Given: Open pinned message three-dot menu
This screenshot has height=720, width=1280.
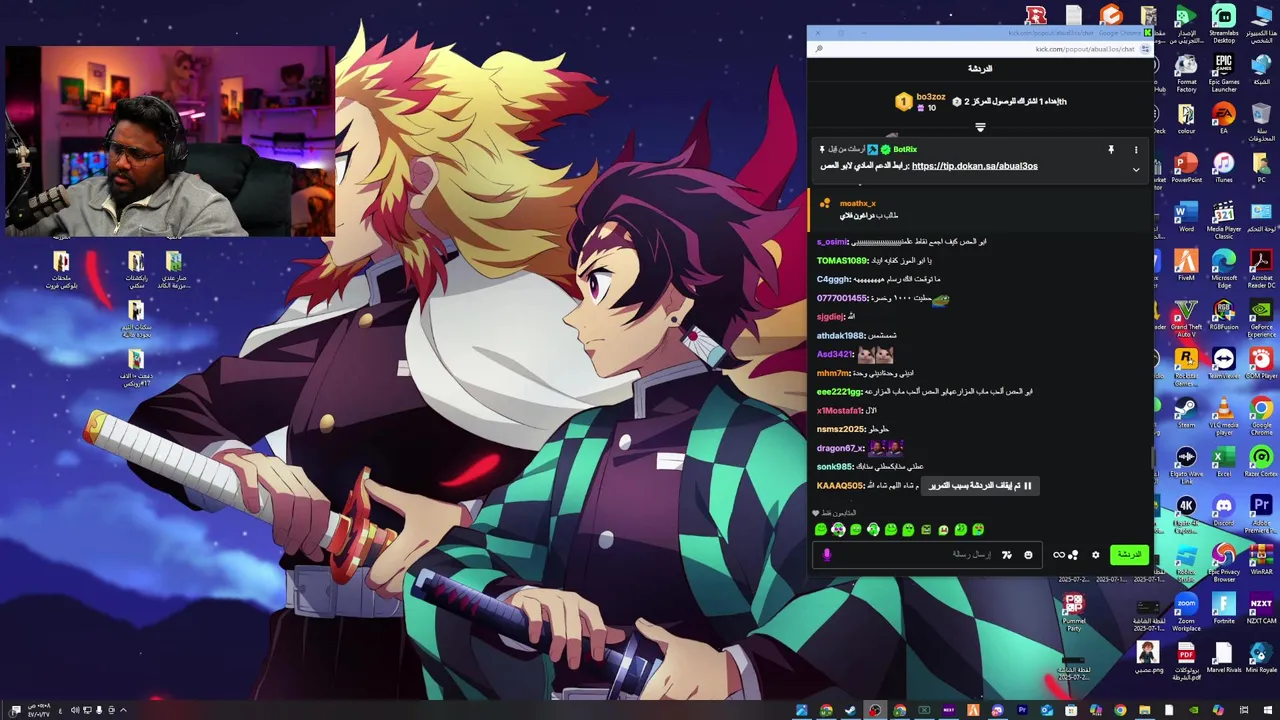Looking at the screenshot, I should (x=1135, y=150).
